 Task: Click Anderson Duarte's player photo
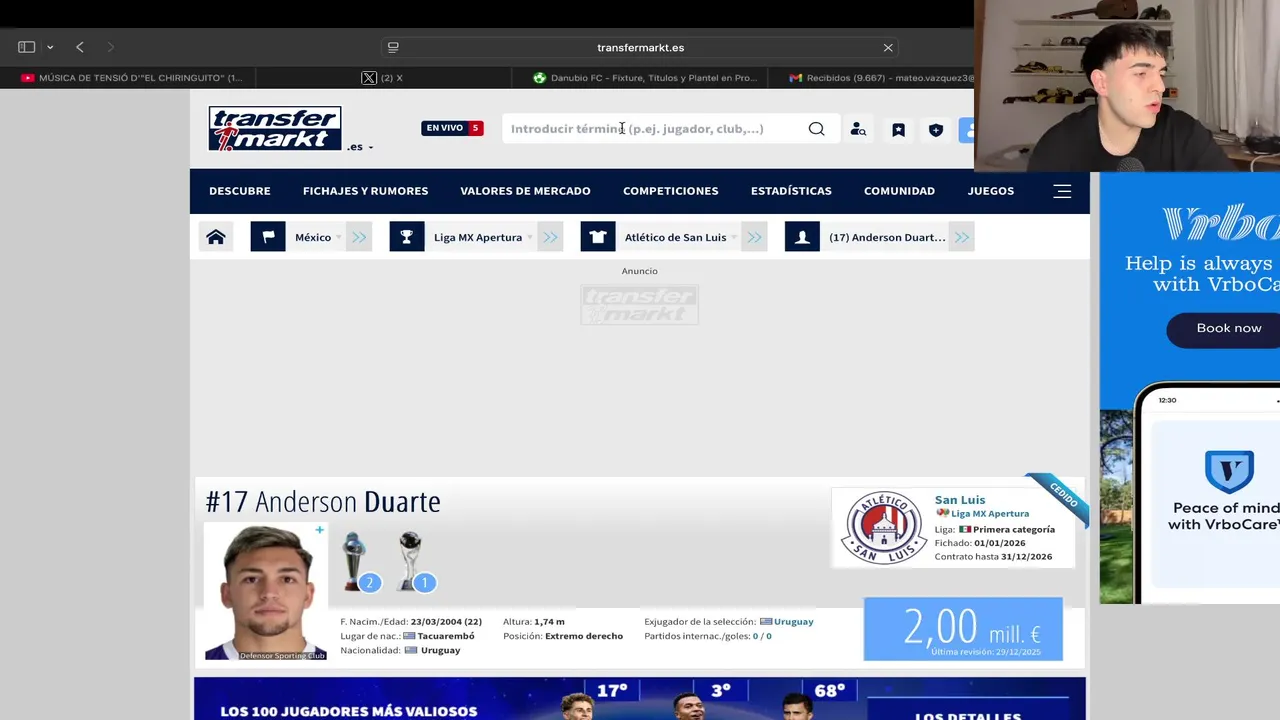265,592
